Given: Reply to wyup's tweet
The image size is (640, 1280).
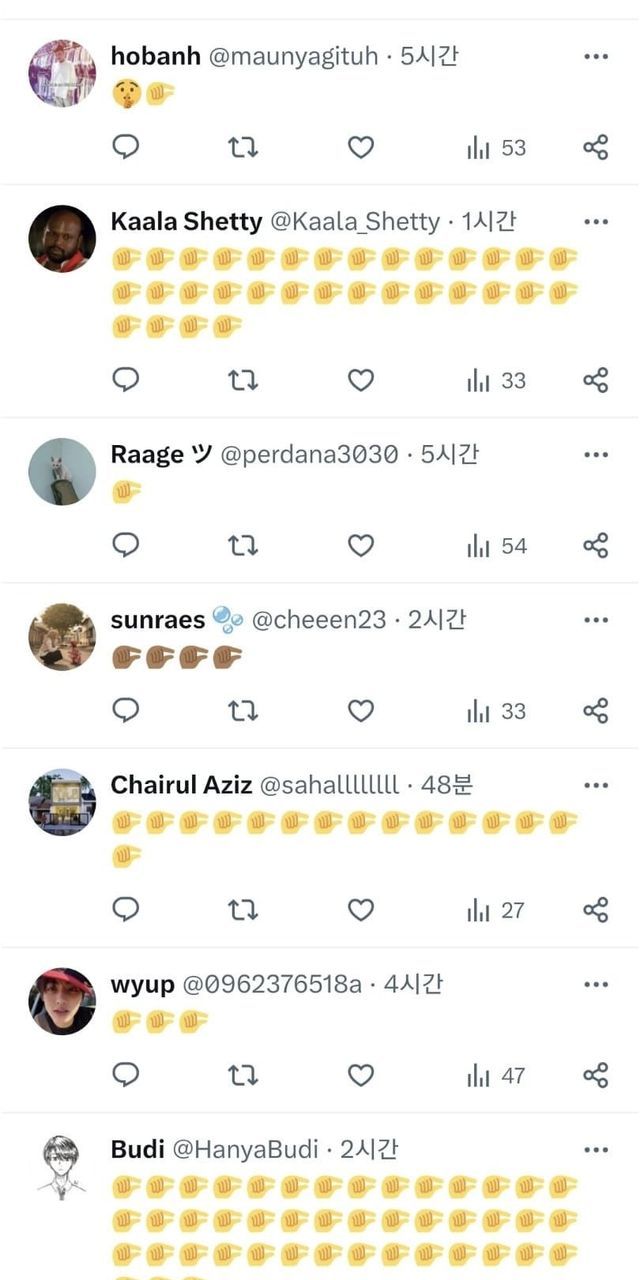Looking at the screenshot, I should (x=125, y=1076).
